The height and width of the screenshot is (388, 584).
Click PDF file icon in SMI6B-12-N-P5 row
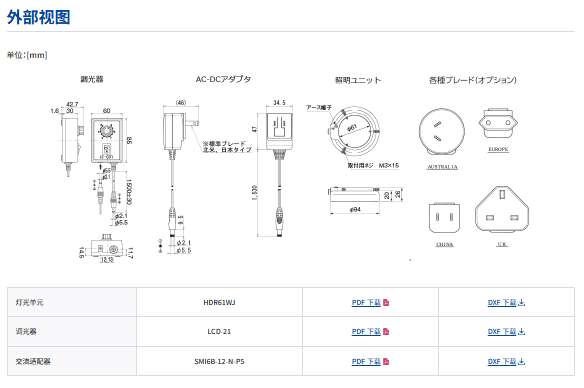point(386,361)
